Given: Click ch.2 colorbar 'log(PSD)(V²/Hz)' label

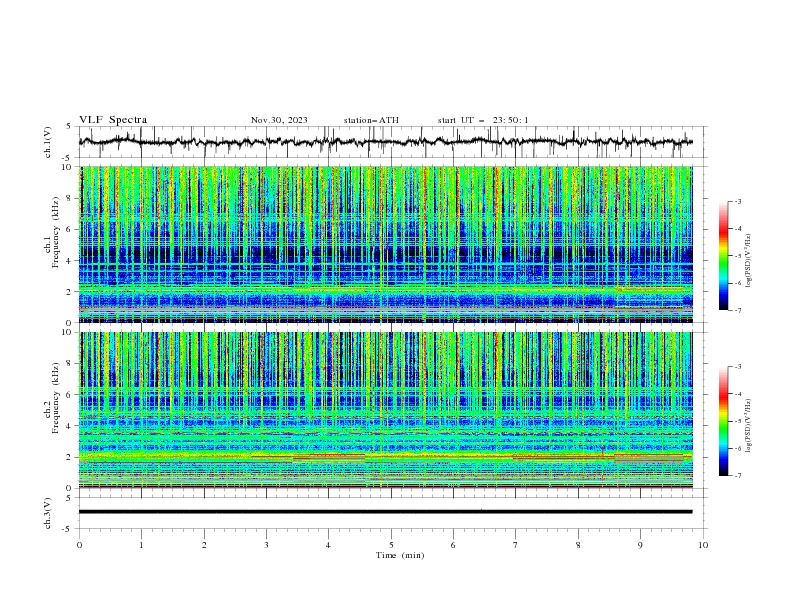Looking at the screenshot, I should tap(748, 425).
